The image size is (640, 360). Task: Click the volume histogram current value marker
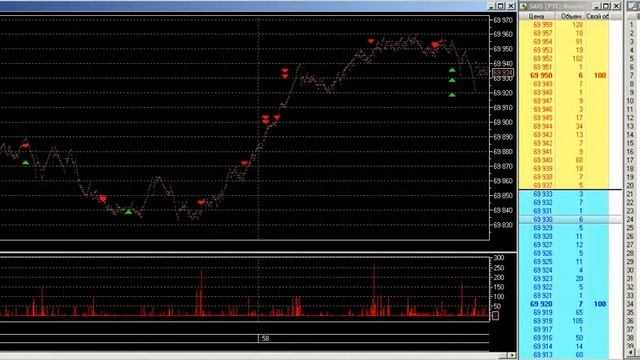tap(496, 316)
